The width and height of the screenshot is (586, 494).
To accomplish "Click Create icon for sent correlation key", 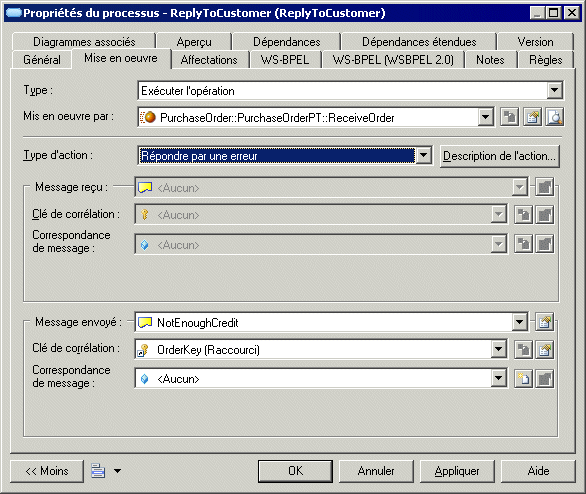I will tap(523, 350).
